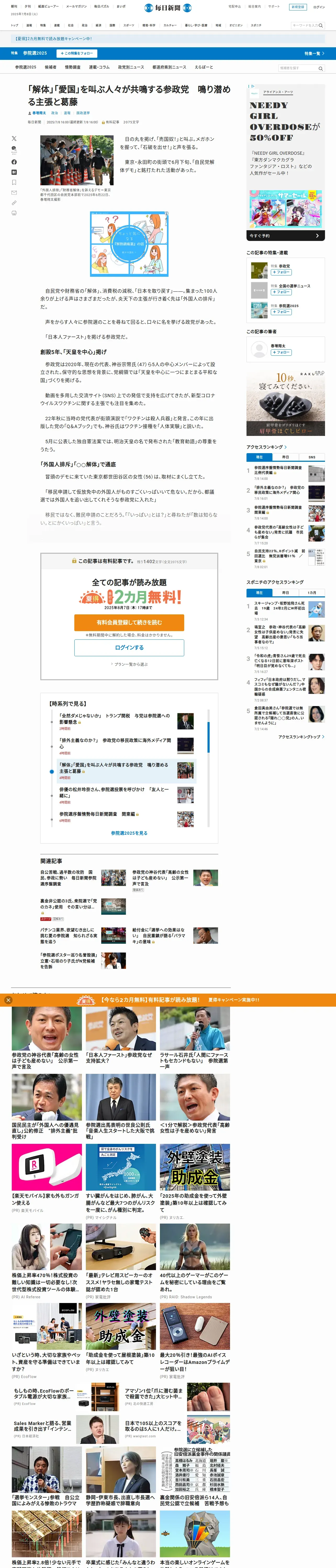Follow the 全国の選挙ニュース feature

281,292
